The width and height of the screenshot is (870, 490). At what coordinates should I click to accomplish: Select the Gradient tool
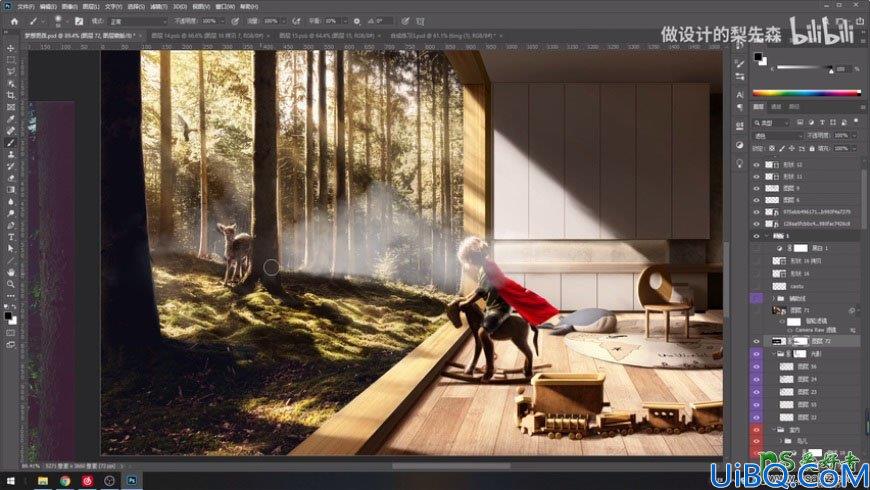[x=11, y=190]
